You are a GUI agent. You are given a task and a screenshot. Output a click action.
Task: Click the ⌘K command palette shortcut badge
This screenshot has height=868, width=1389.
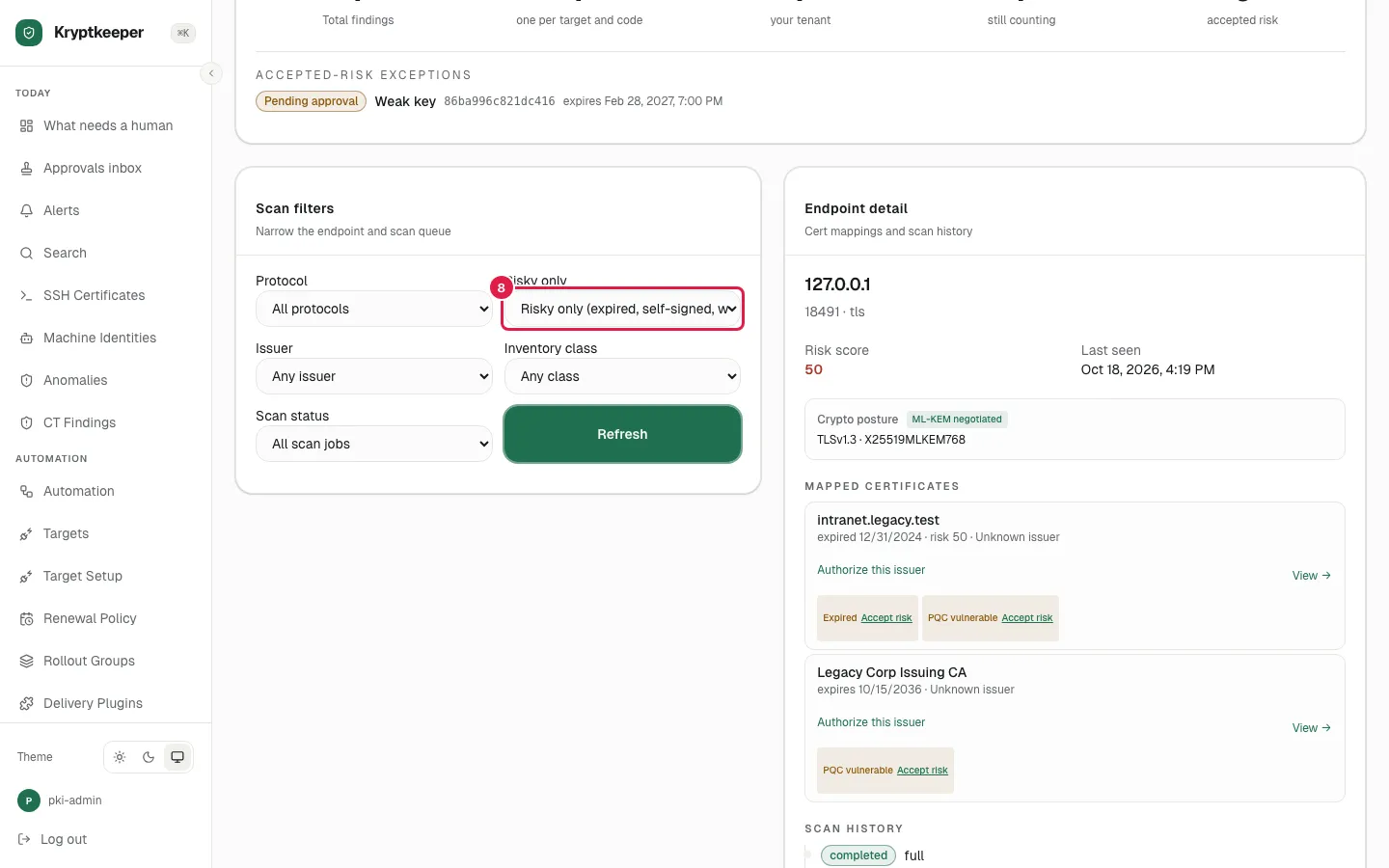pyautogui.click(x=183, y=33)
